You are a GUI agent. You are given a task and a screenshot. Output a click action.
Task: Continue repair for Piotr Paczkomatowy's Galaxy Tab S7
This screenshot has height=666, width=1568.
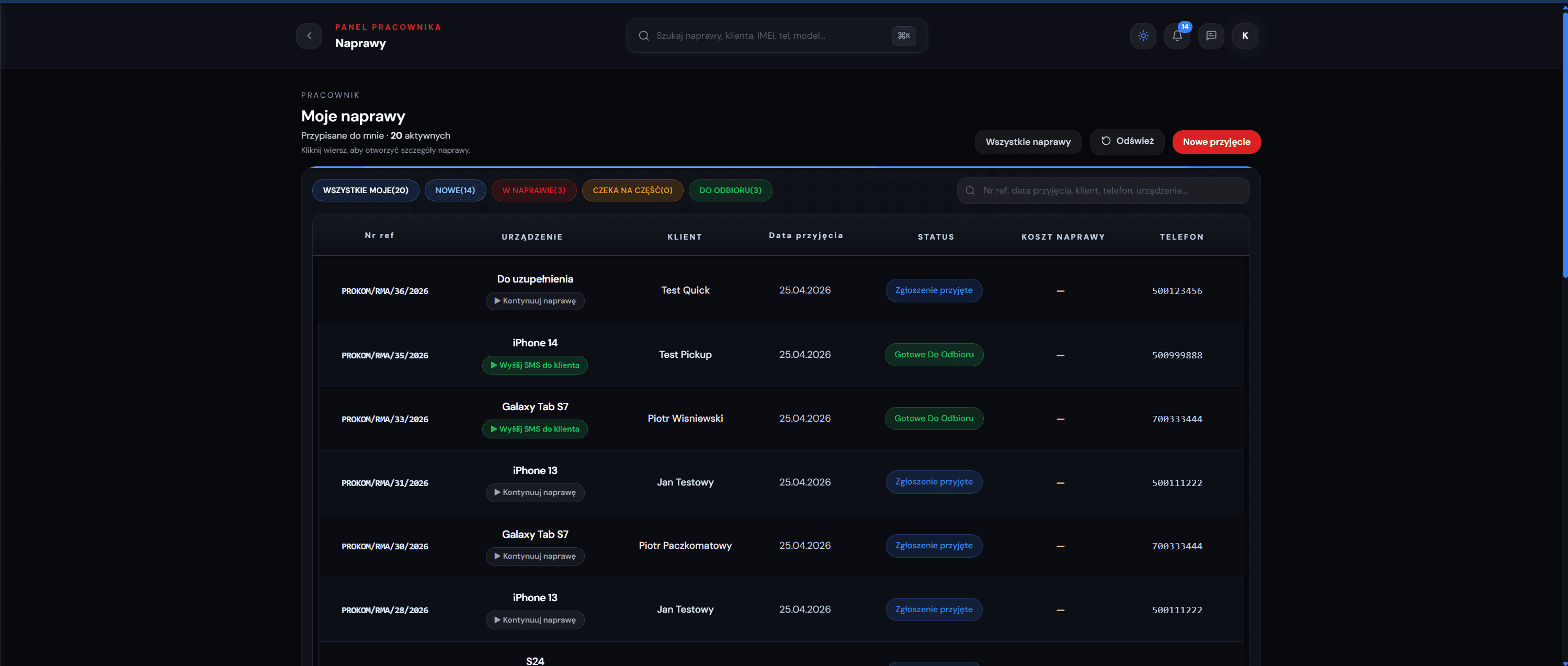[x=535, y=557]
